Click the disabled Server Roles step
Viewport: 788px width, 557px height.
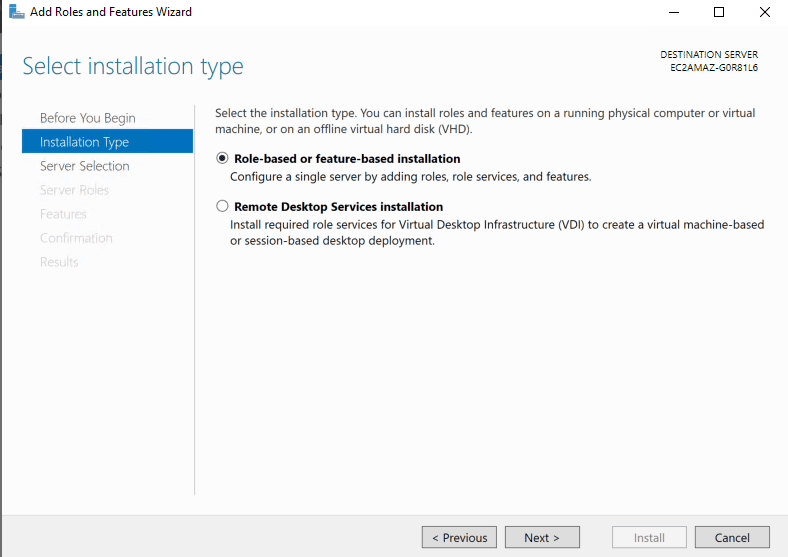pos(74,190)
